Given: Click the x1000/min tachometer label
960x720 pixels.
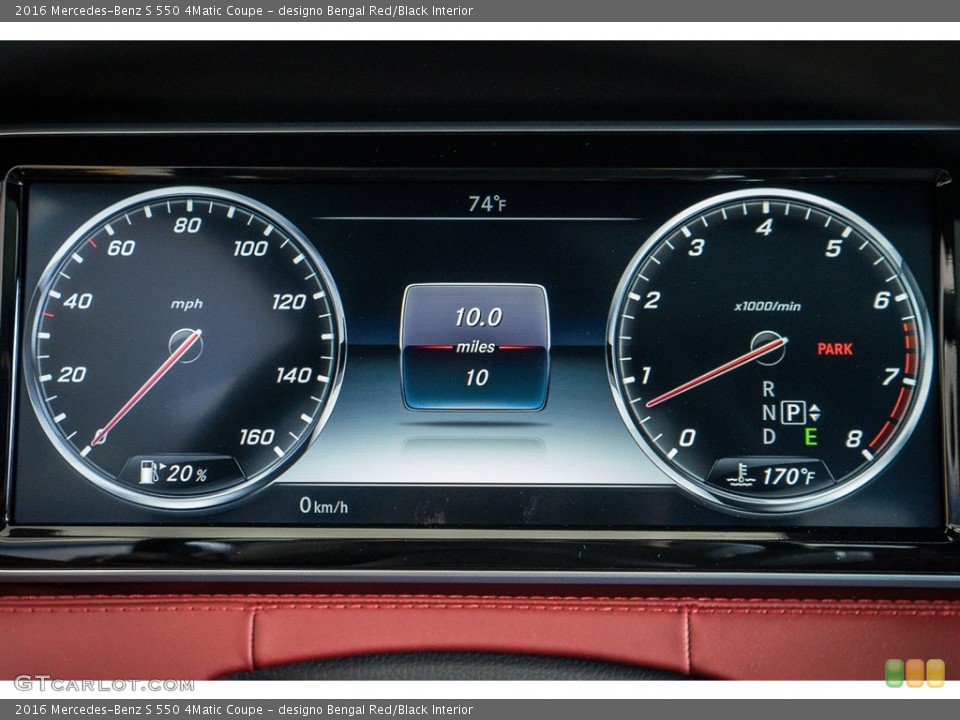Looking at the screenshot, I should pos(767,306).
